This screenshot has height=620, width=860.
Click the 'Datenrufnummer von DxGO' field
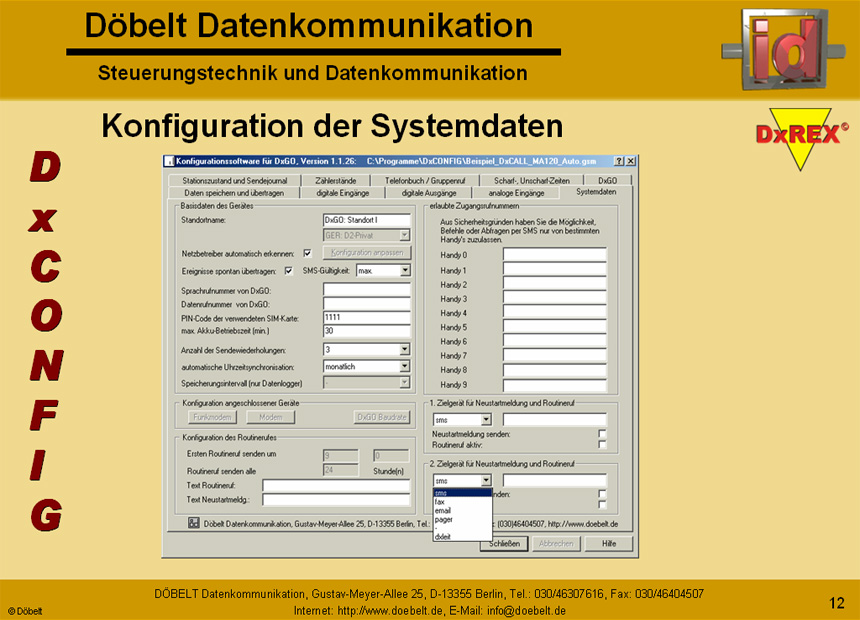point(367,304)
